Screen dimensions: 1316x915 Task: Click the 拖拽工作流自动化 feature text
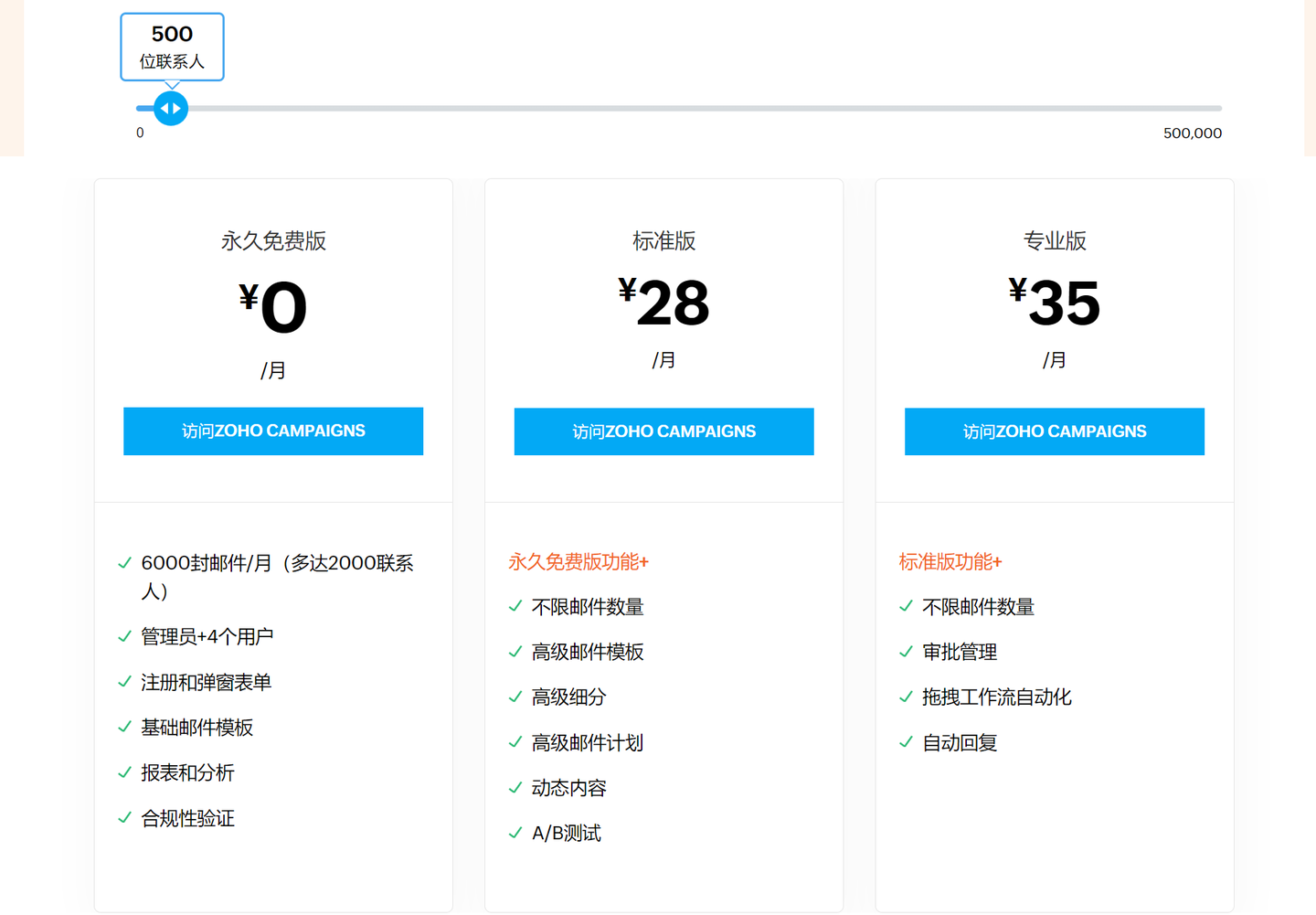click(x=997, y=697)
